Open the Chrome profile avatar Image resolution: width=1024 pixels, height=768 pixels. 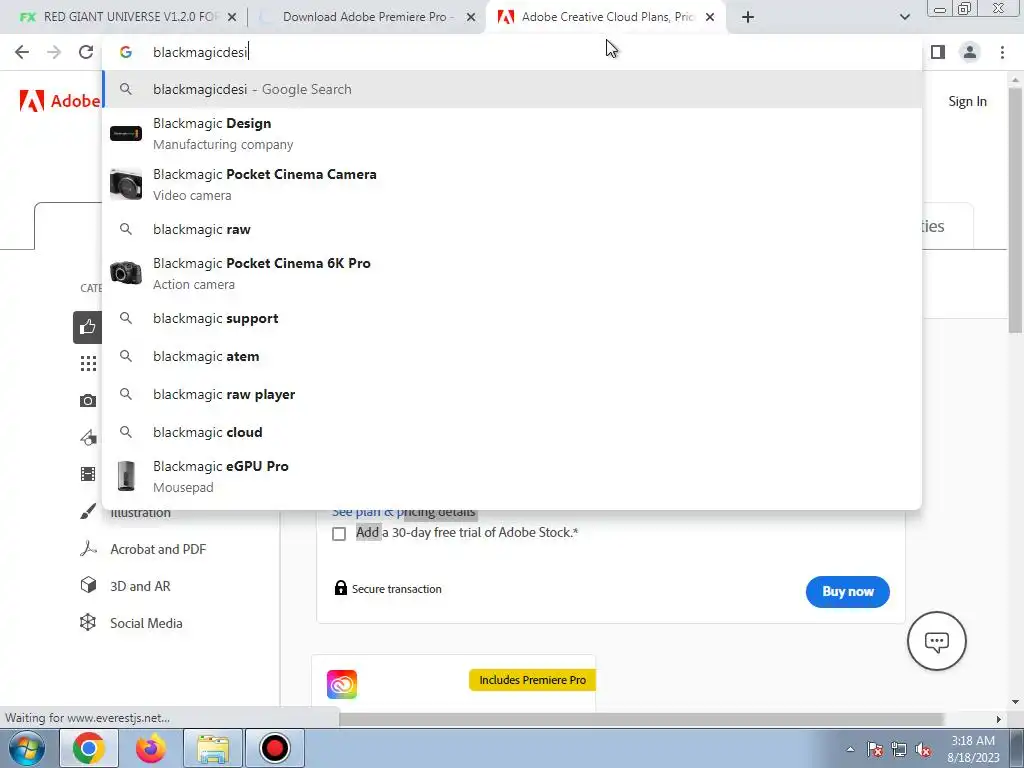point(970,52)
